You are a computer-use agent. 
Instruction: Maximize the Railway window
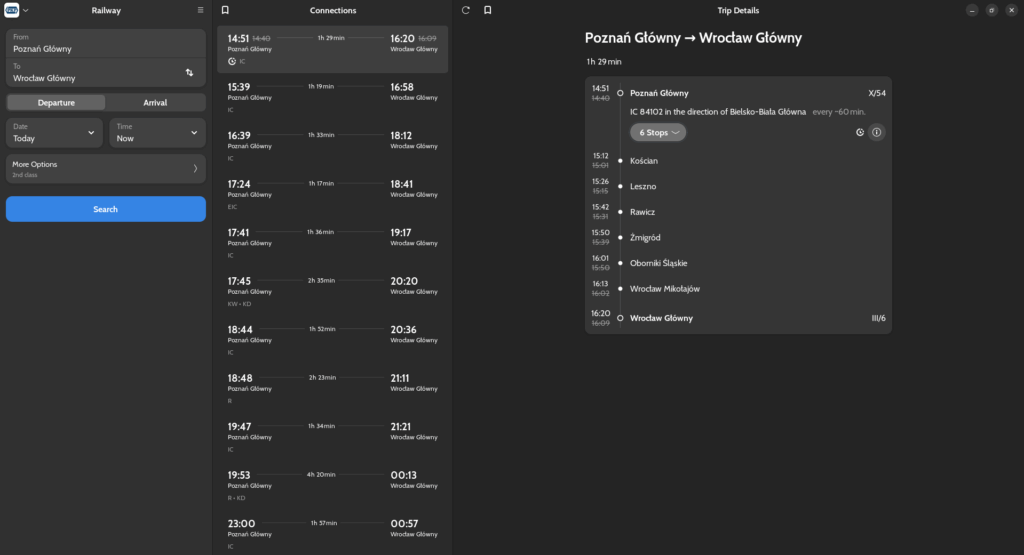(x=991, y=10)
